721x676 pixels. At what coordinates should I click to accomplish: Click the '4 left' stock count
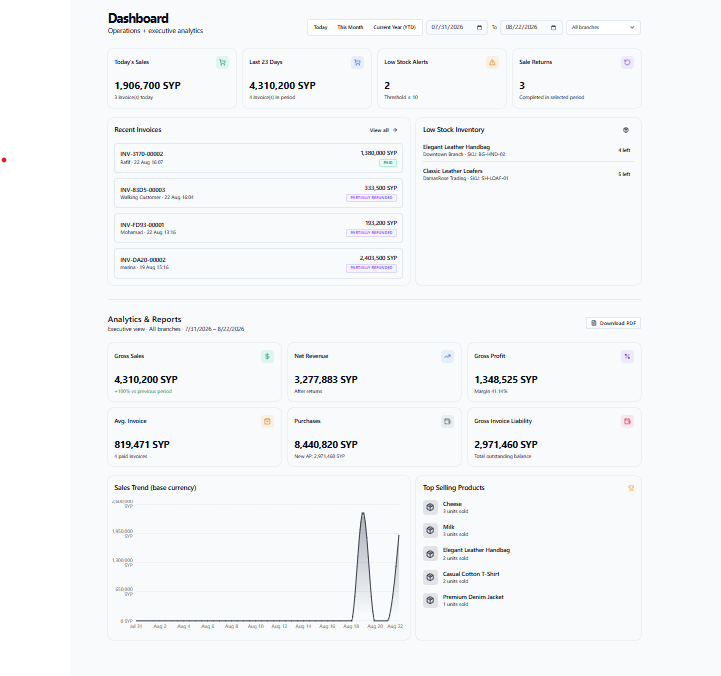click(x=624, y=150)
